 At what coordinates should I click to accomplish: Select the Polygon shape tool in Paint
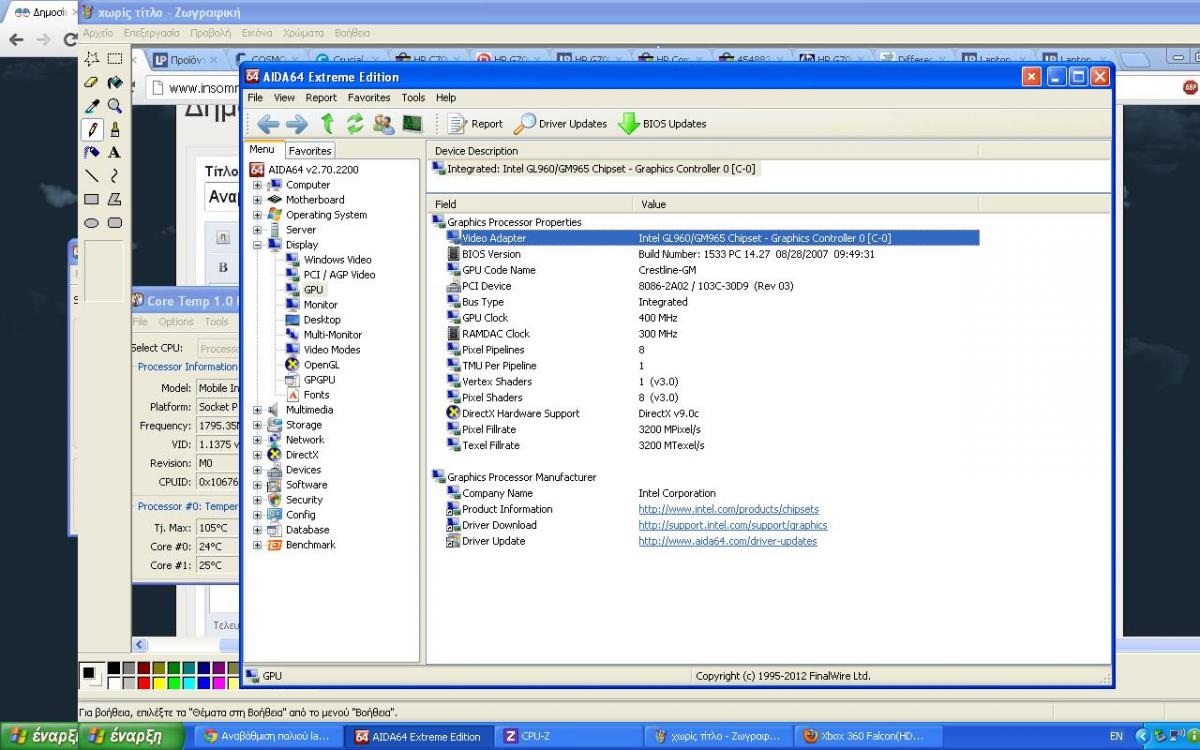[x=115, y=199]
